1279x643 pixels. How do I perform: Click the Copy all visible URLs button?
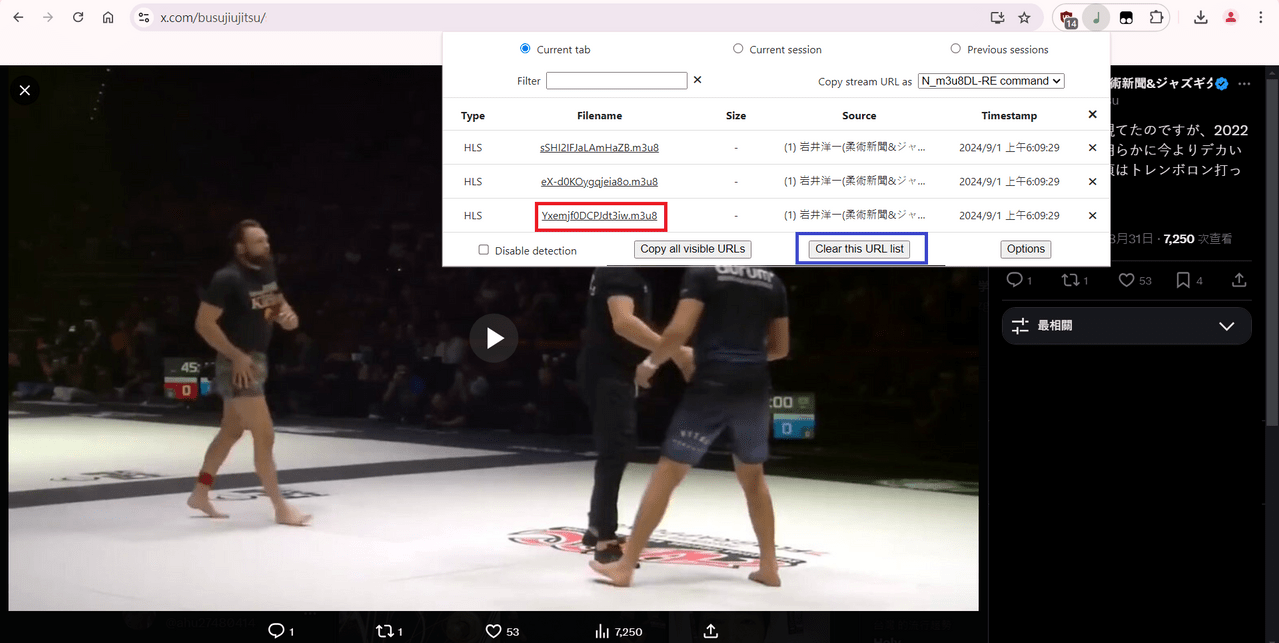(693, 249)
